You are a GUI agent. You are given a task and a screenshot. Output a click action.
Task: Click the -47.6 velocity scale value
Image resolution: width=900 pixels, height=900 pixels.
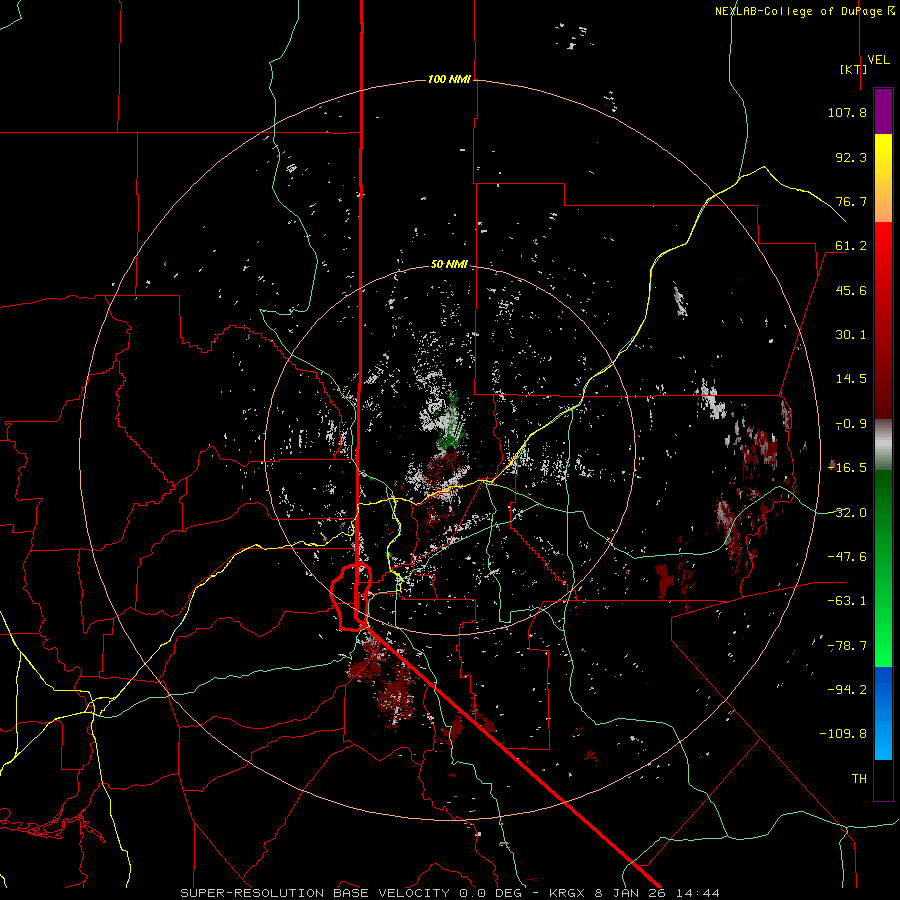click(x=847, y=557)
